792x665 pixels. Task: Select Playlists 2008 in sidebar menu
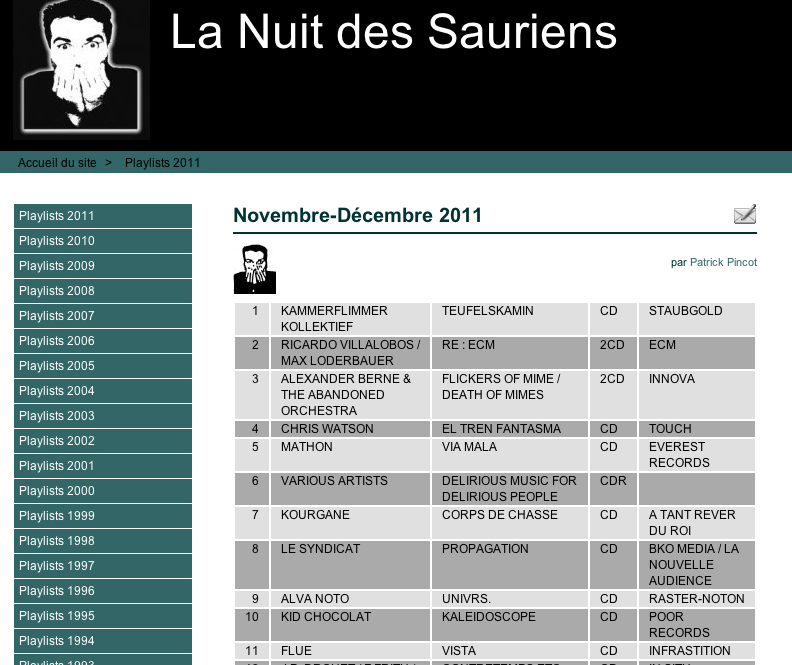tap(103, 291)
